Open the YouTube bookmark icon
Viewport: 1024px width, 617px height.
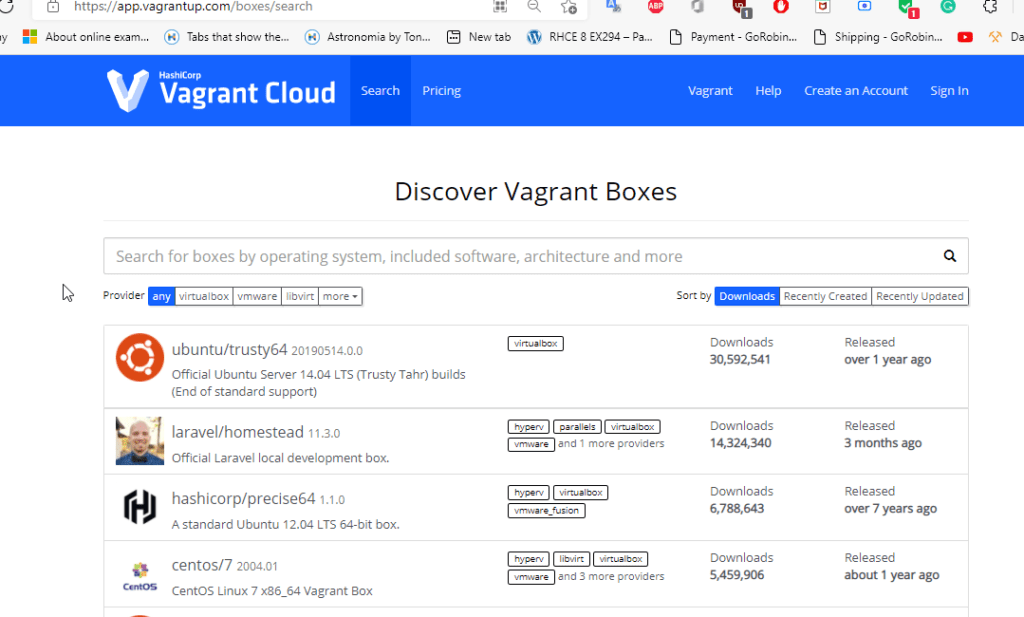click(965, 37)
